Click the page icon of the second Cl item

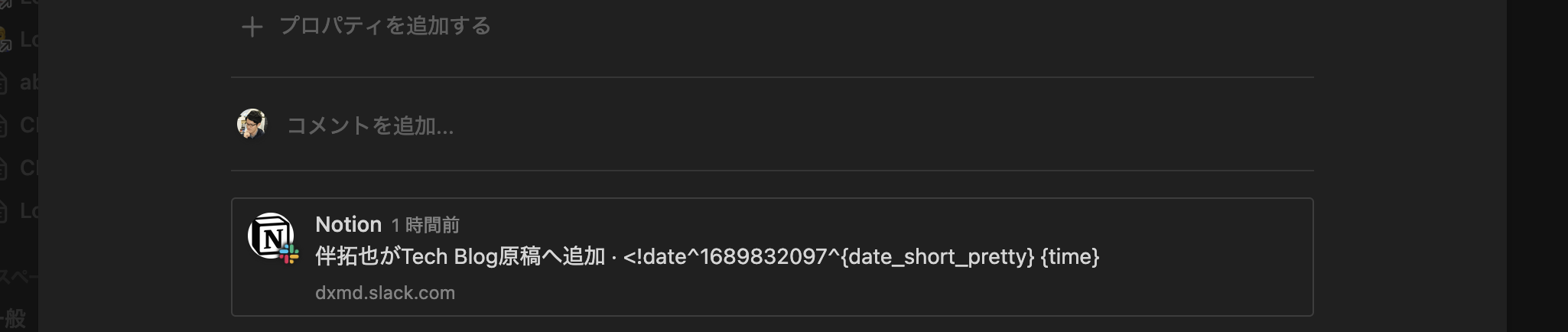[3, 168]
